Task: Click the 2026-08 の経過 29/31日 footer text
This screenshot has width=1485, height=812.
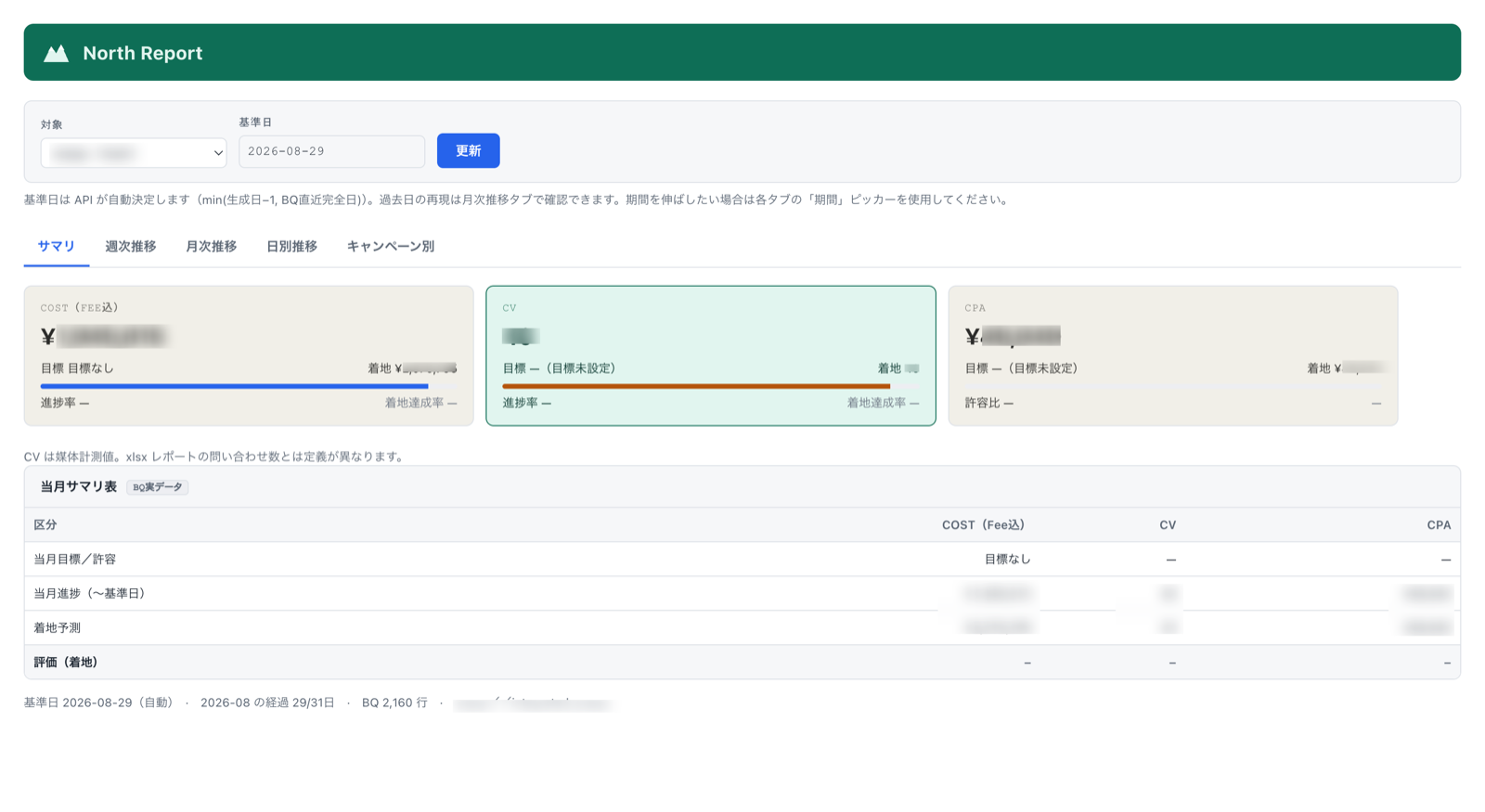Action: coord(267,703)
